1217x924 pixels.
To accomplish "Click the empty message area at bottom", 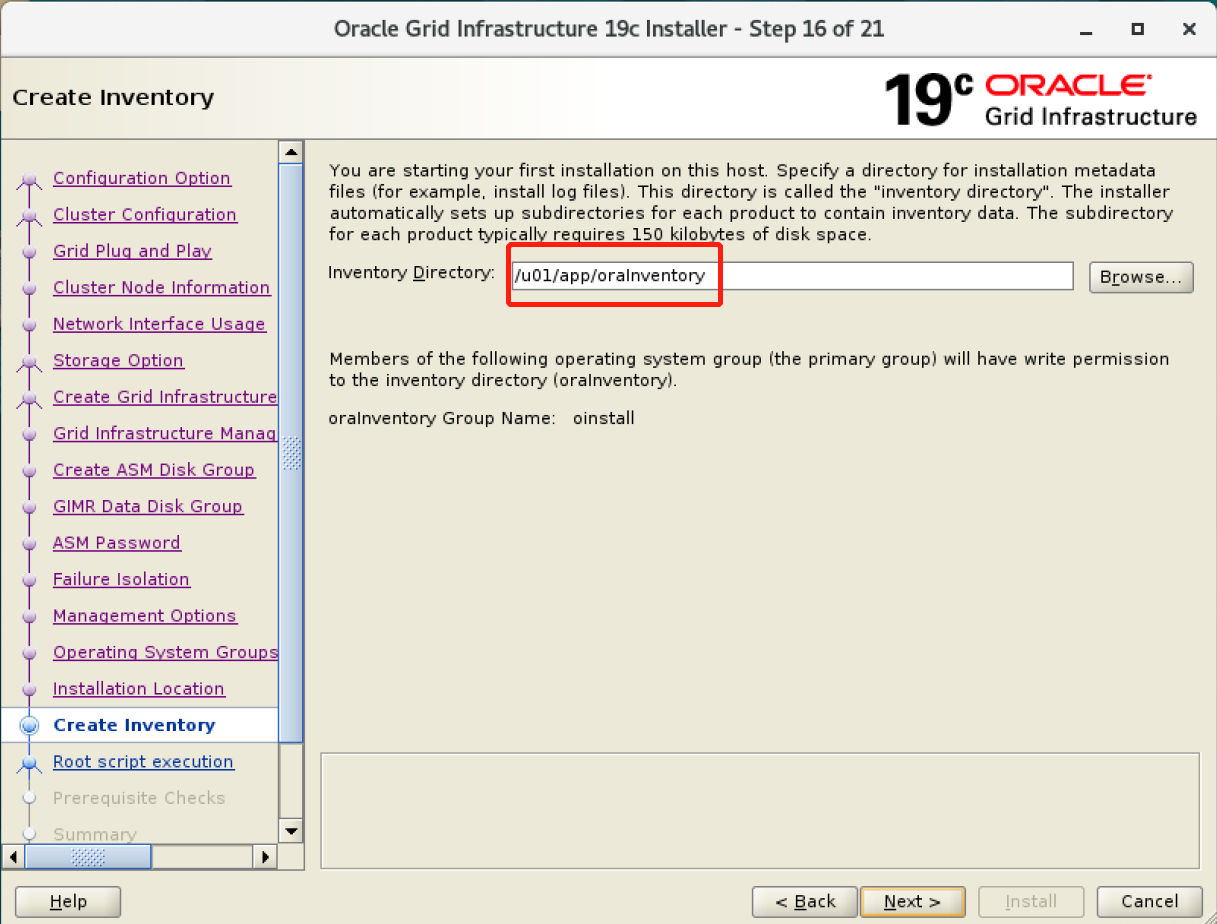I will pyautogui.click(x=759, y=810).
